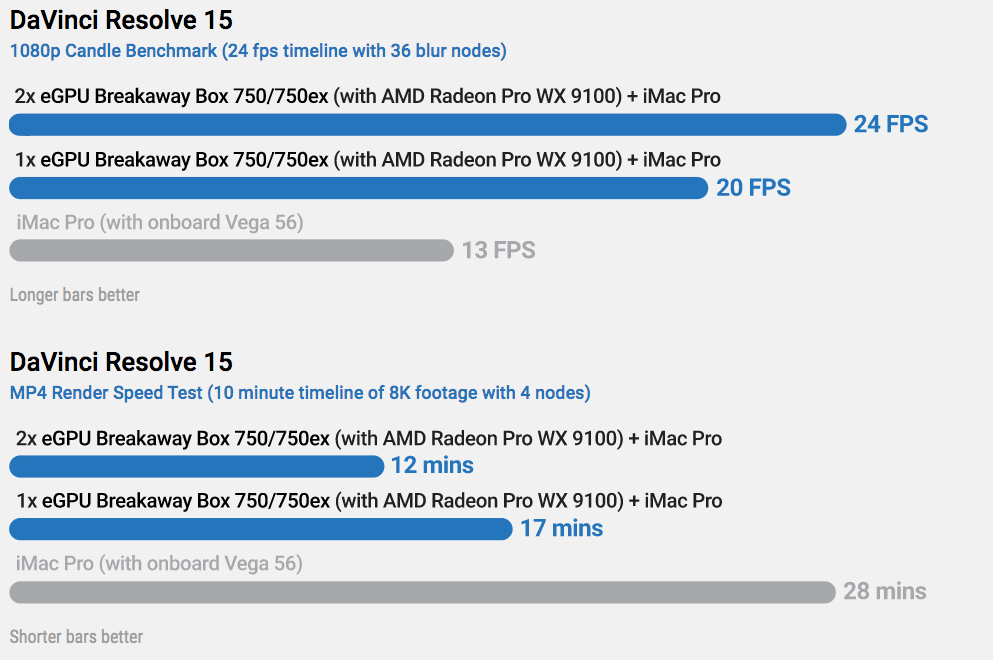Click the 1080p Candle Benchmark subtitle
993x660 pixels.
tap(258, 51)
